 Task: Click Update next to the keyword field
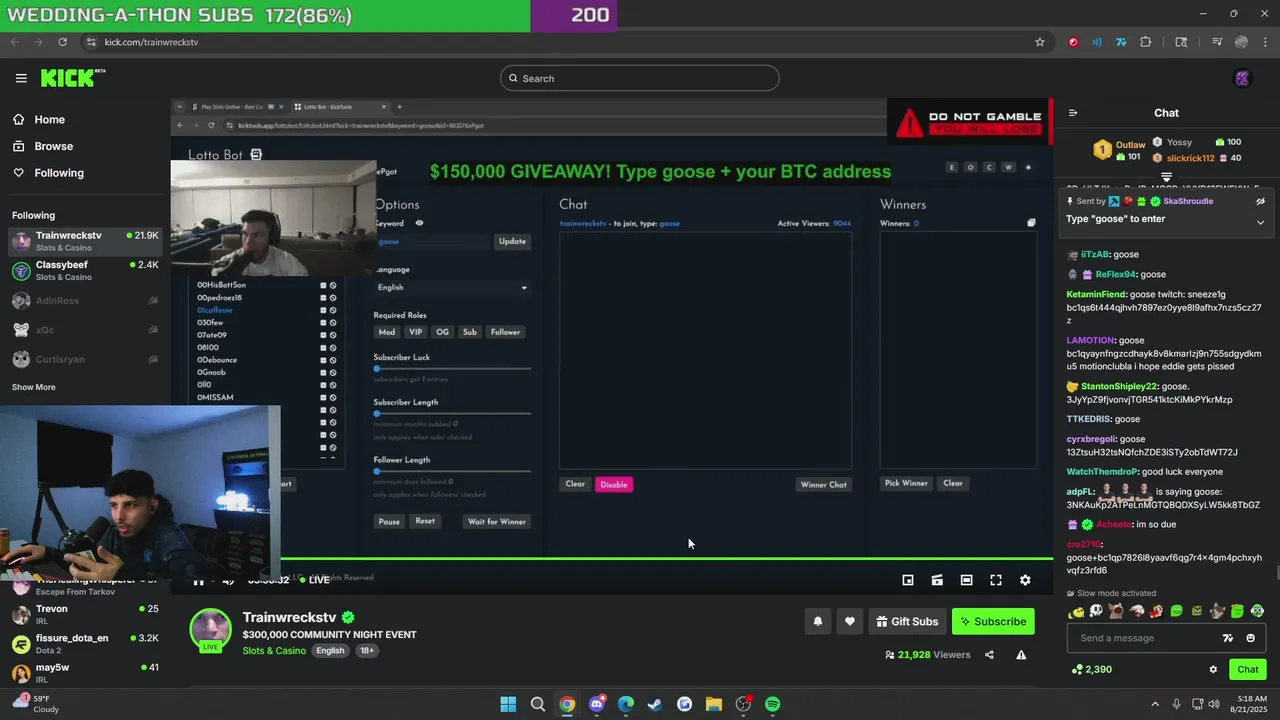(x=512, y=241)
